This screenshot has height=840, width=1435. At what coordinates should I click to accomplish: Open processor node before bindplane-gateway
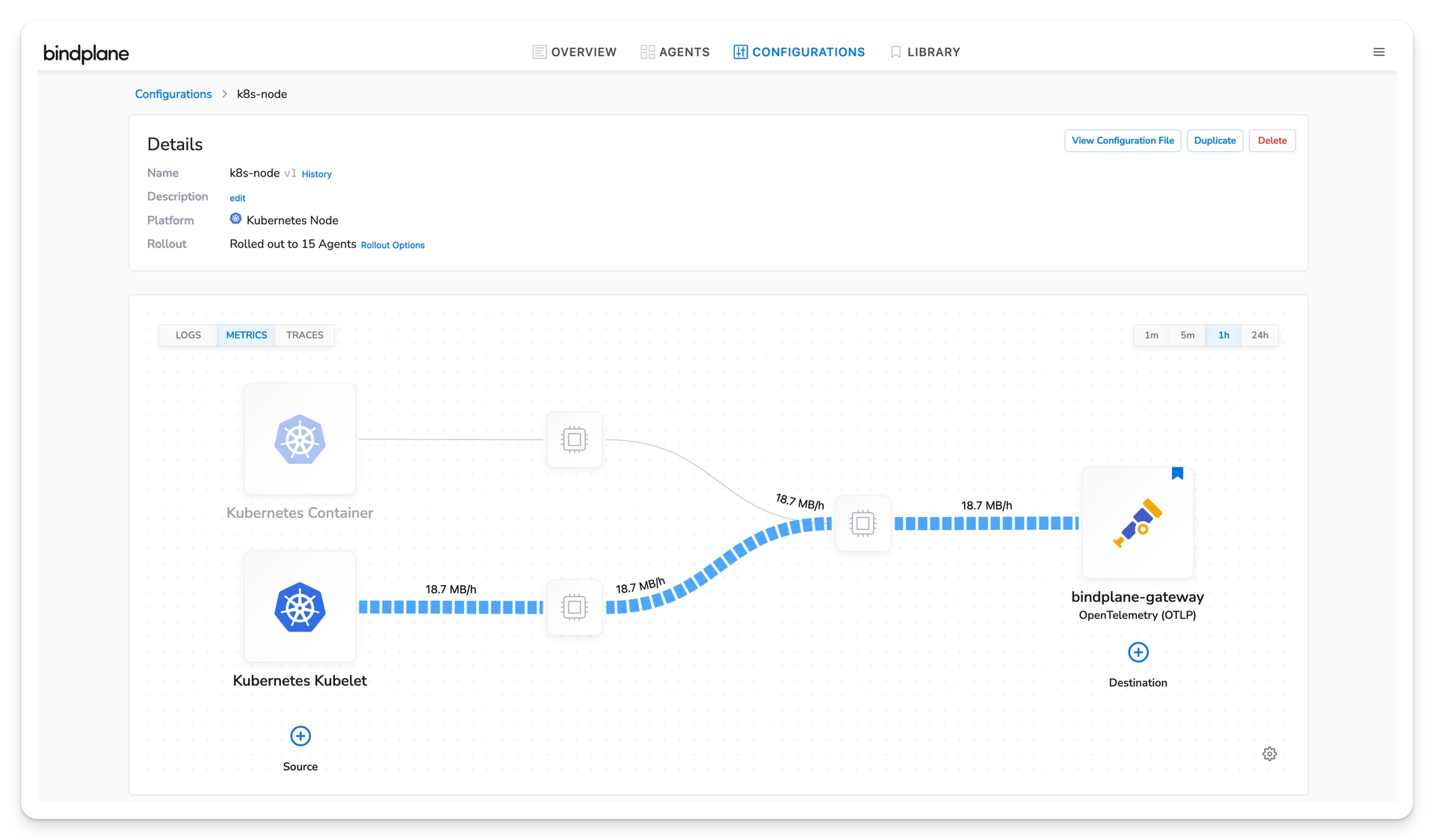(862, 523)
